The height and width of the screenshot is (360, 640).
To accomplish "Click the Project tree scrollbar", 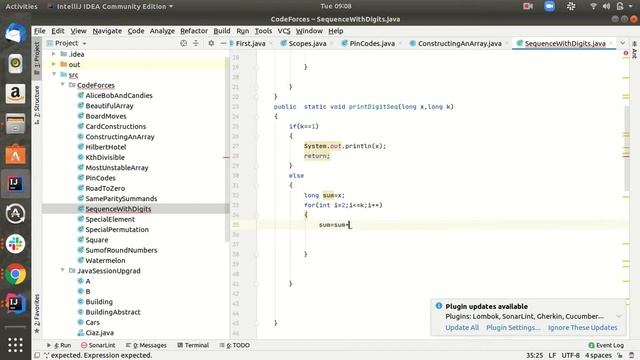I will pos(227,149).
